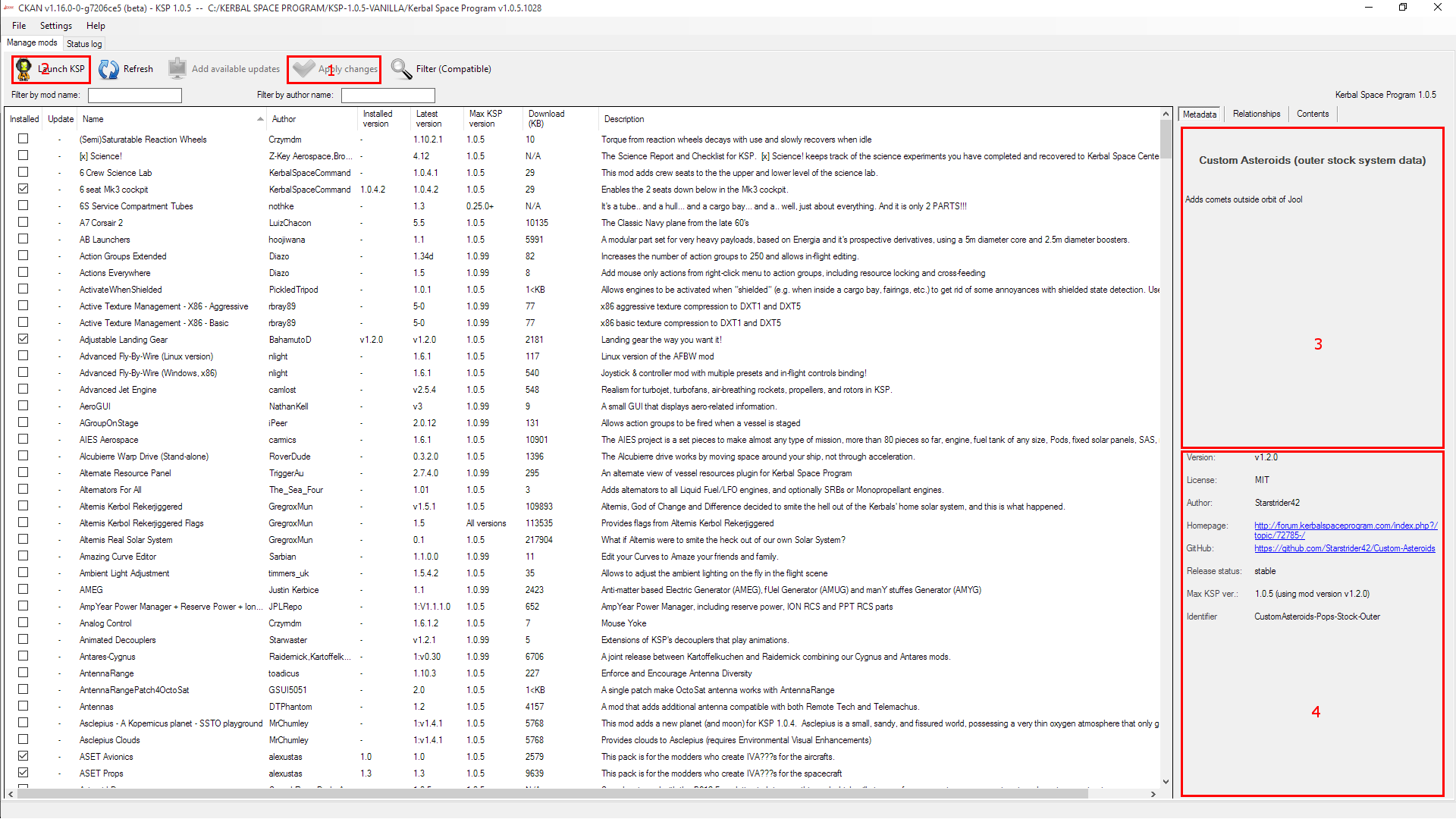
Task: Click the Sort by Installed column header
Action: (24, 119)
